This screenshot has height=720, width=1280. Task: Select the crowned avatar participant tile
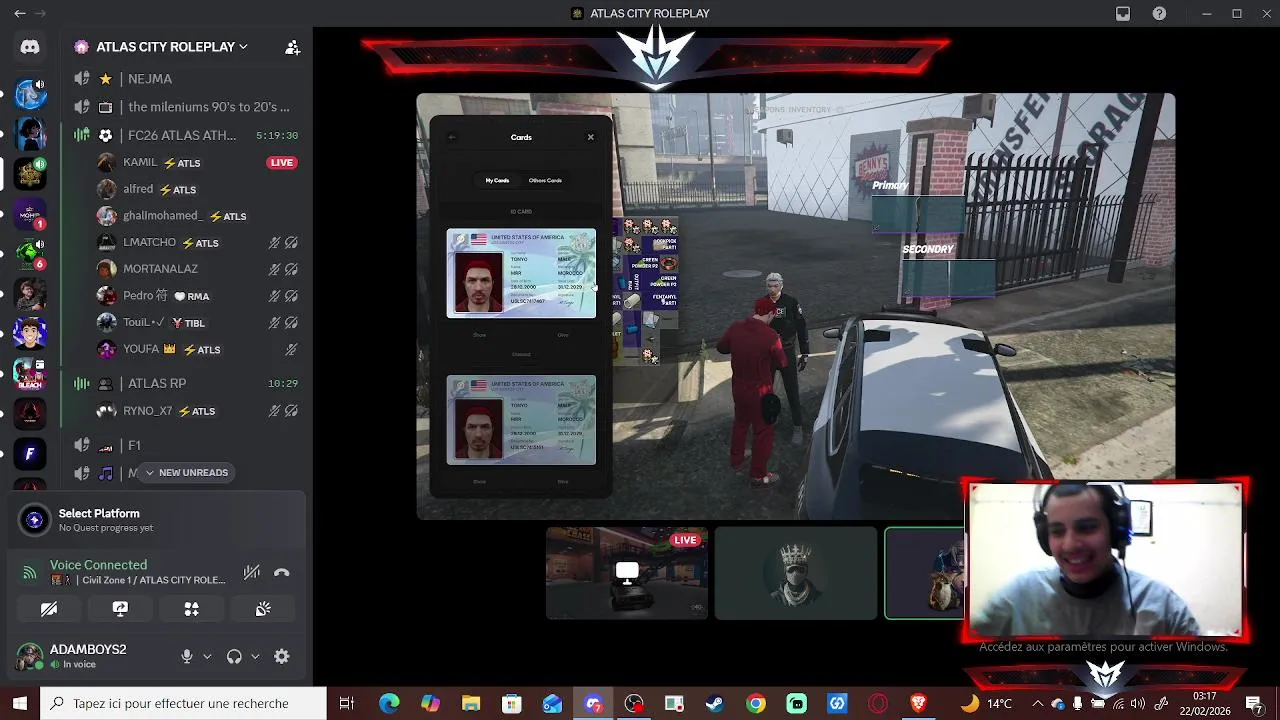click(796, 573)
